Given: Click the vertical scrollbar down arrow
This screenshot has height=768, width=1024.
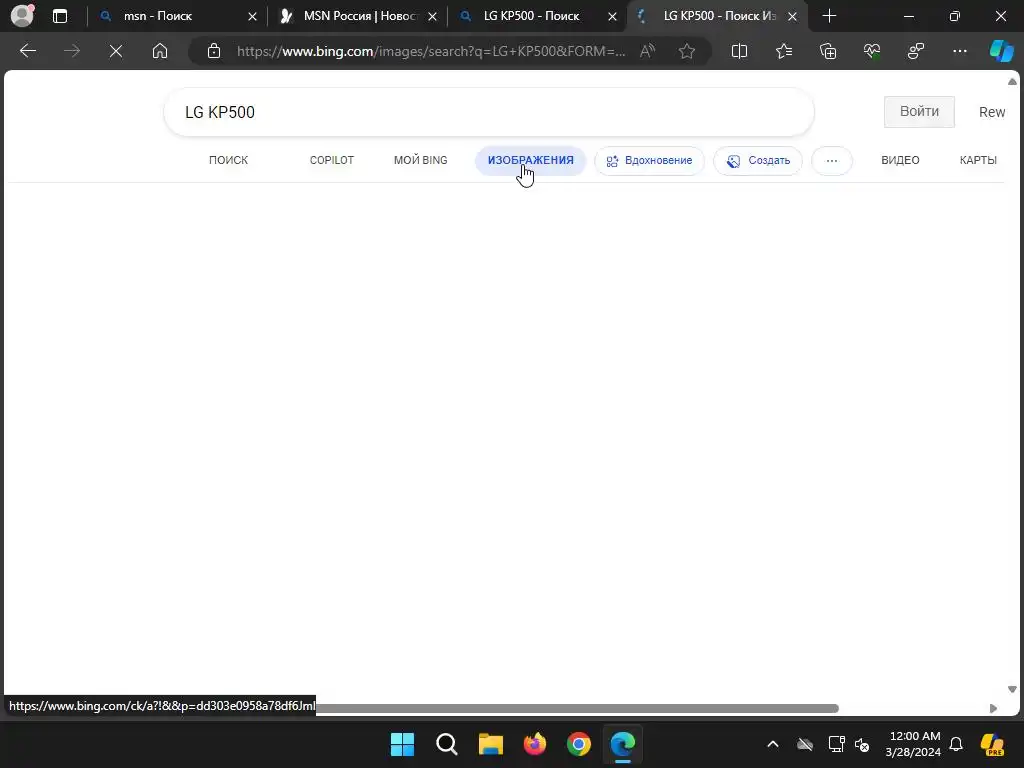Looking at the screenshot, I should pos(1012,689).
